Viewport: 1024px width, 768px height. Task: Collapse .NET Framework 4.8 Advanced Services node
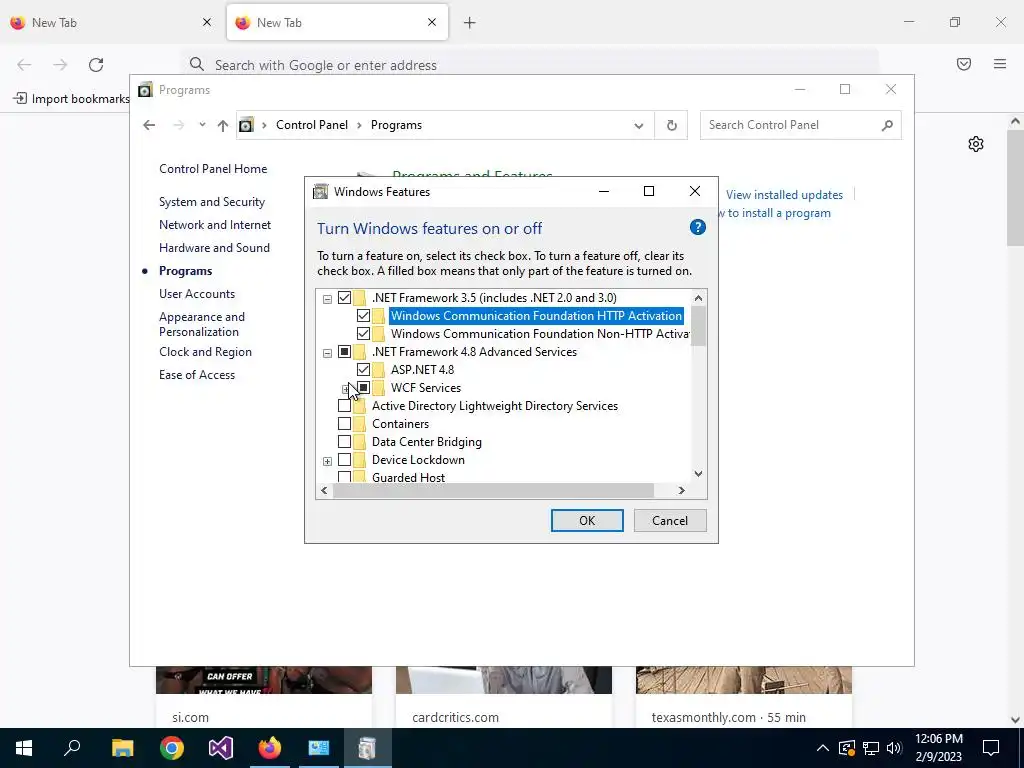pyautogui.click(x=327, y=353)
